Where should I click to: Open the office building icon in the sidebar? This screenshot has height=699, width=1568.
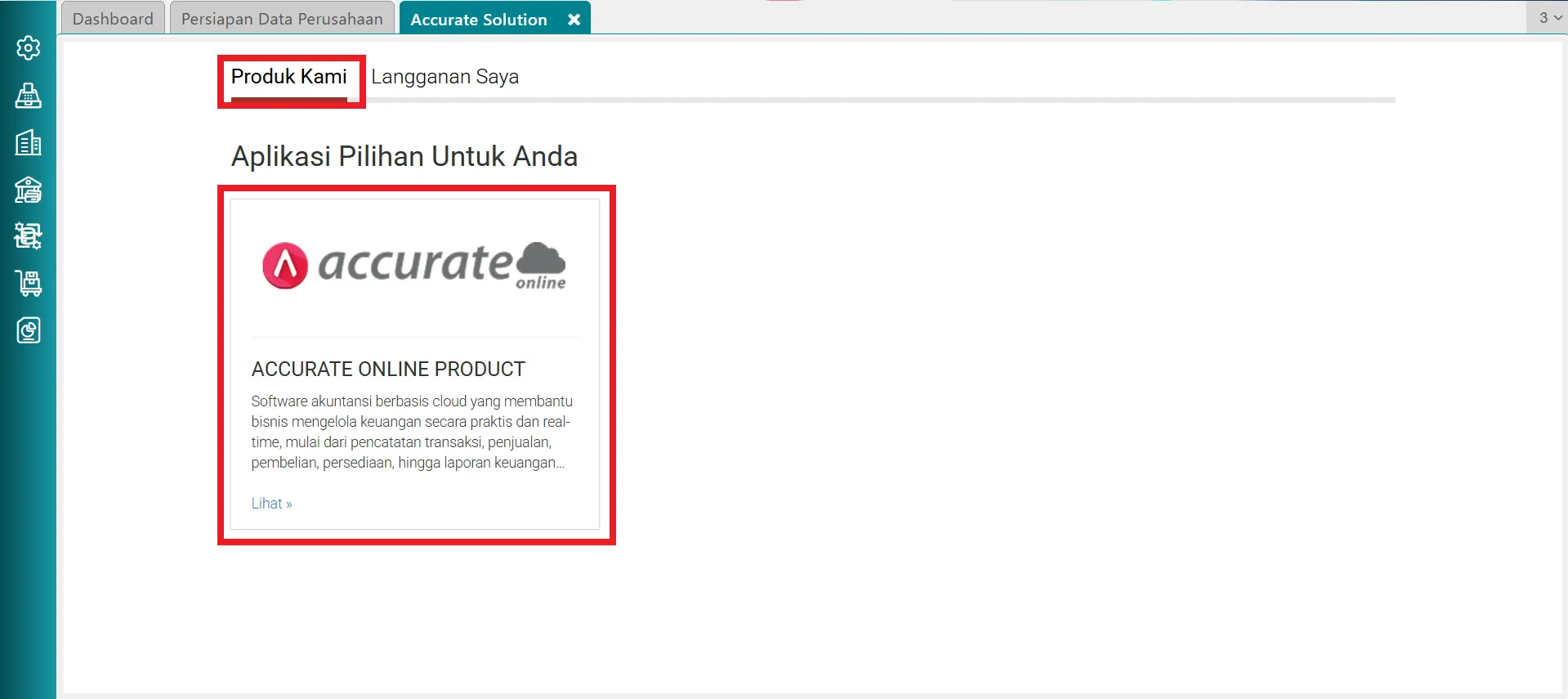tap(29, 143)
